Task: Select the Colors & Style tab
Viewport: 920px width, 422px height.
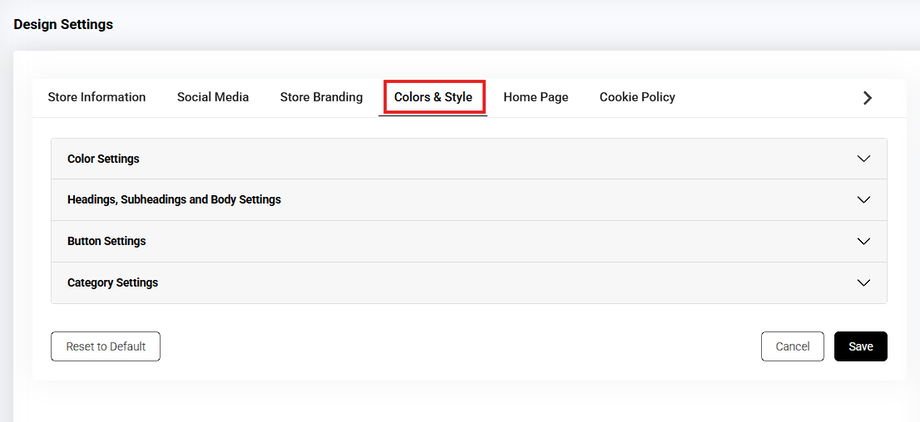Action: coord(433,97)
